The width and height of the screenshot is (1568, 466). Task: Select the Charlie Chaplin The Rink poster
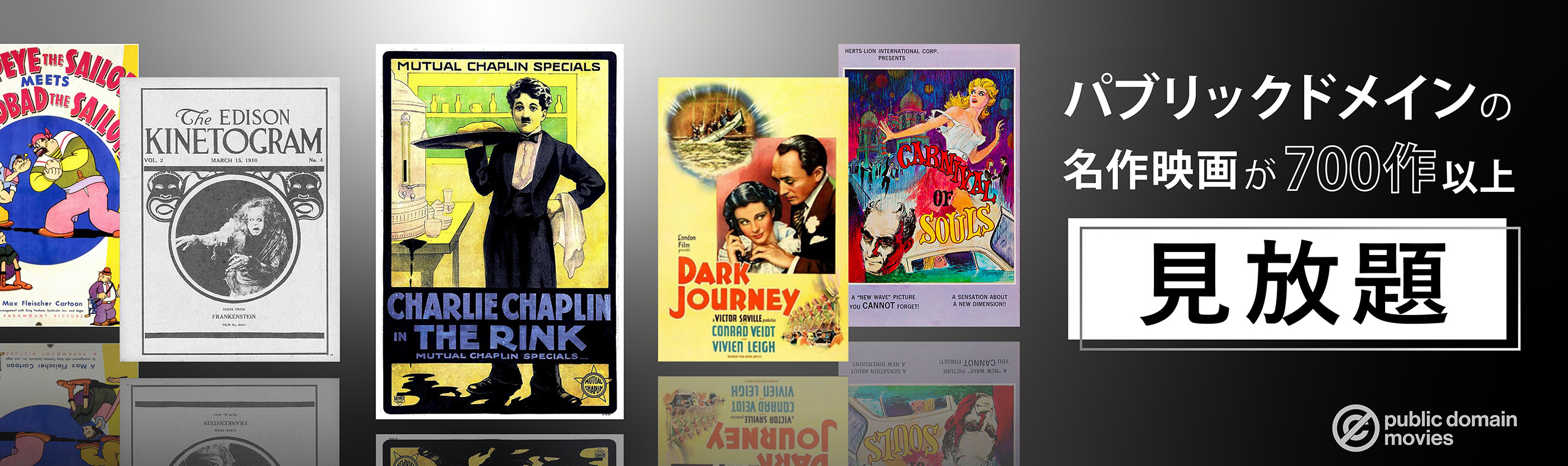pyautogui.click(x=499, y=231)
